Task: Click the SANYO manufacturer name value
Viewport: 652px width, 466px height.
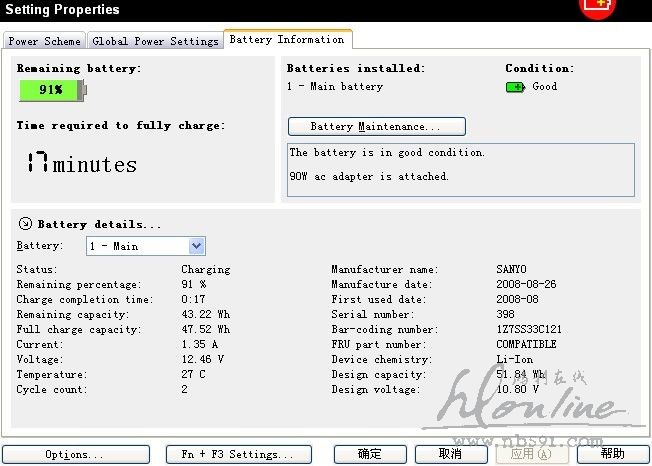Action: tap(511, 270)
